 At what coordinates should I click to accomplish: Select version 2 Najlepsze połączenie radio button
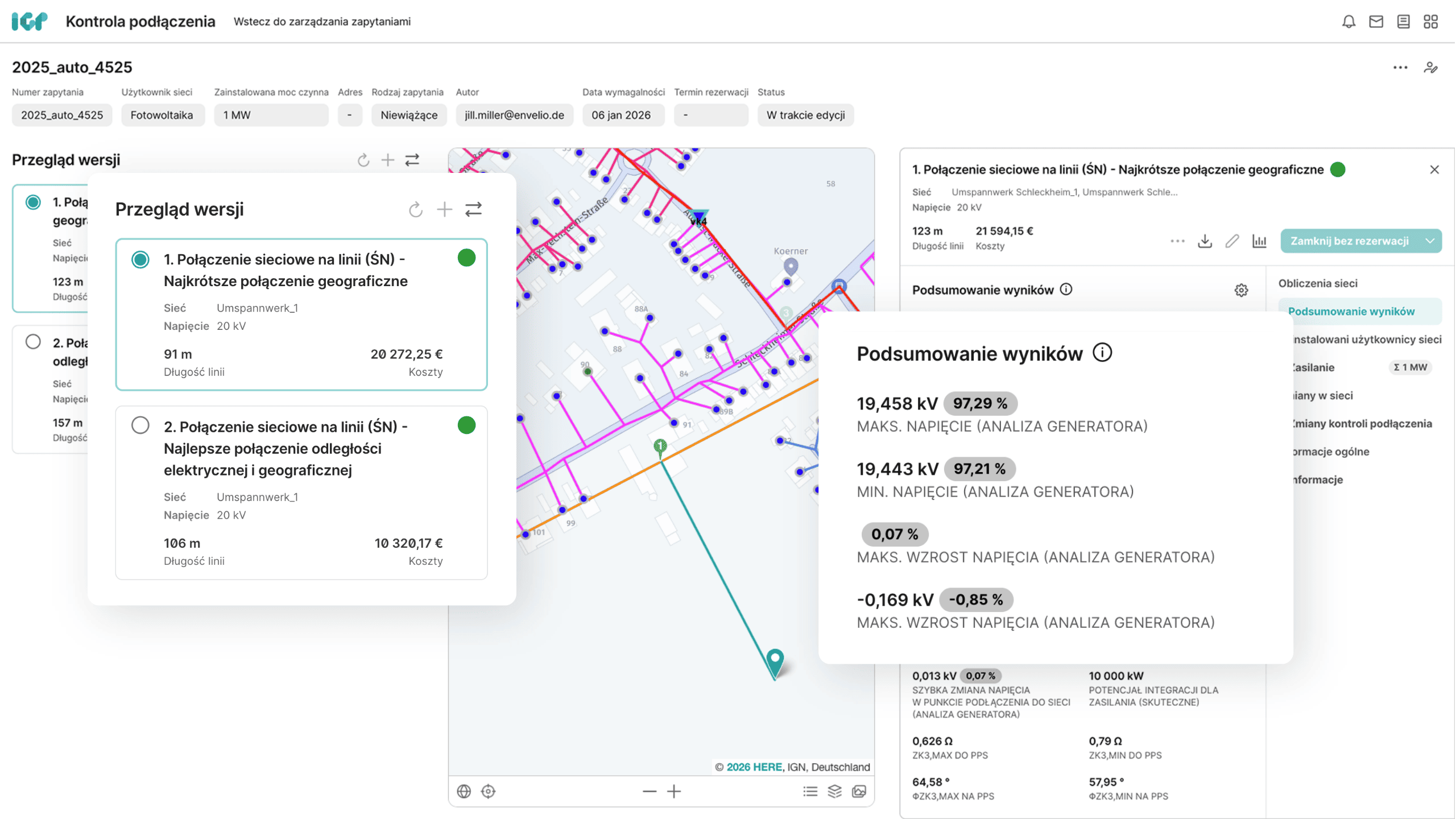click(x=140, y=425)
